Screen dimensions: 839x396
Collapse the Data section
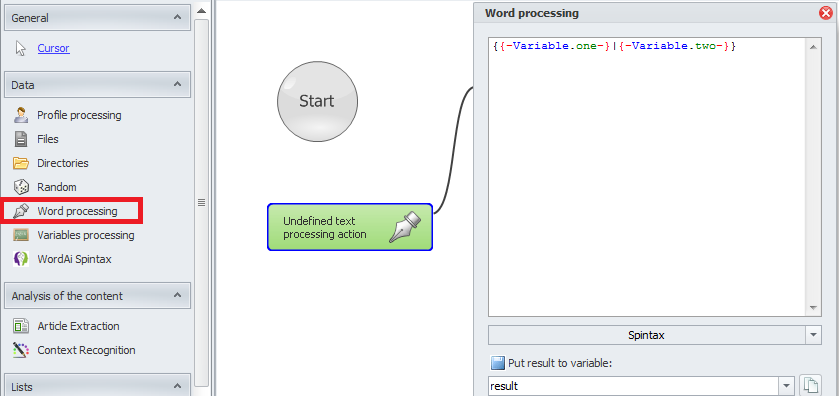click(177, 85)
